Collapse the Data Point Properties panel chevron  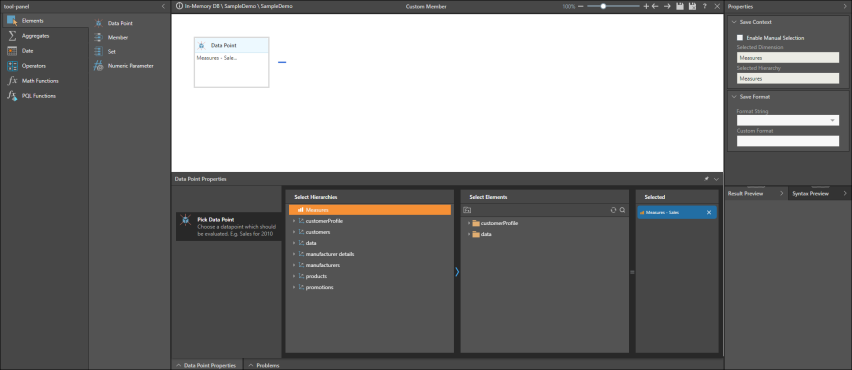pyautogui.click(x=717, y=179)
